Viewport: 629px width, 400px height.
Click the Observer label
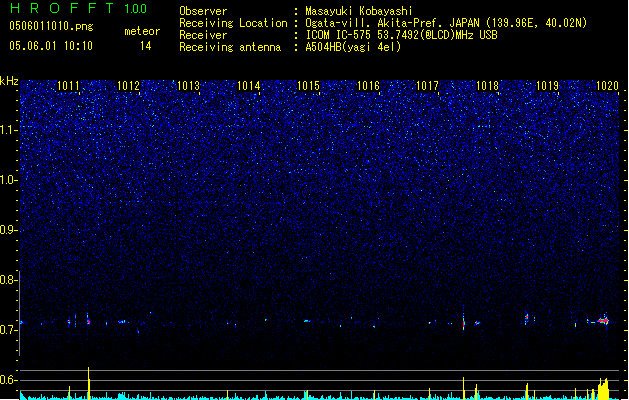203,11
